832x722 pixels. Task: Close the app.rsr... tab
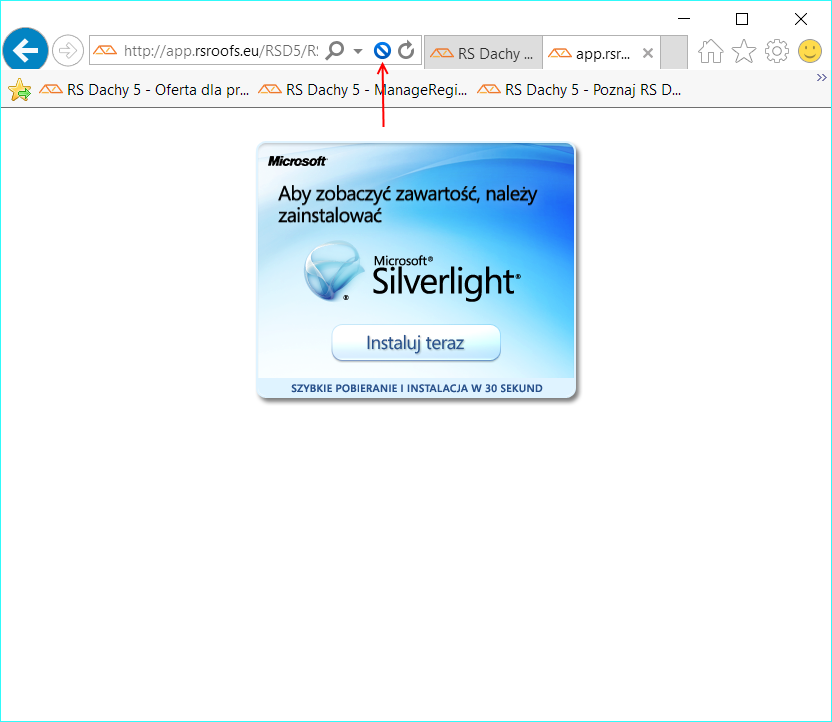coord(648,54)
